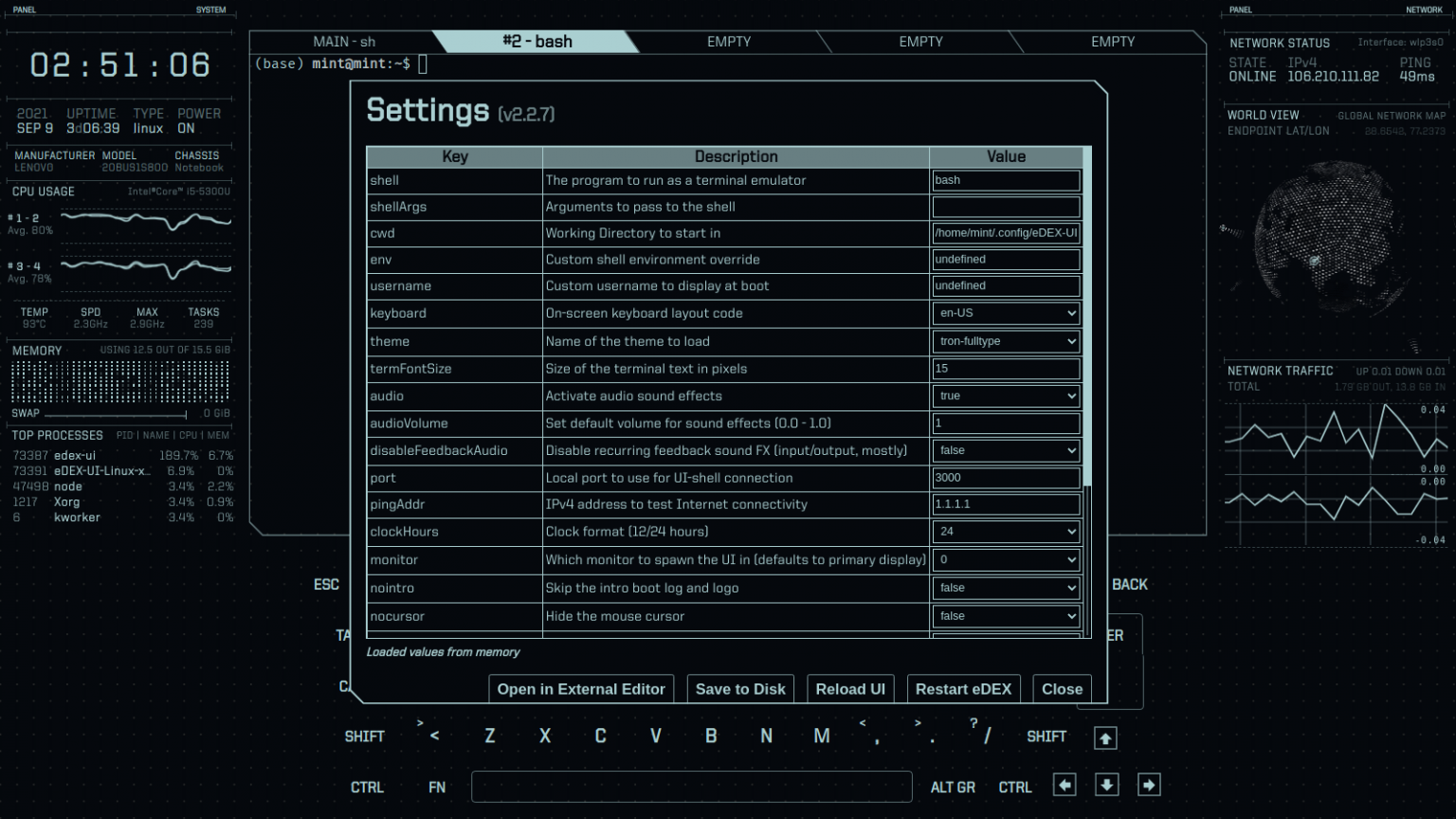This screenshot has width=1456, height=819.
Task: Open the audio sound effects dropdown
Action: (x=1005, y=396)
